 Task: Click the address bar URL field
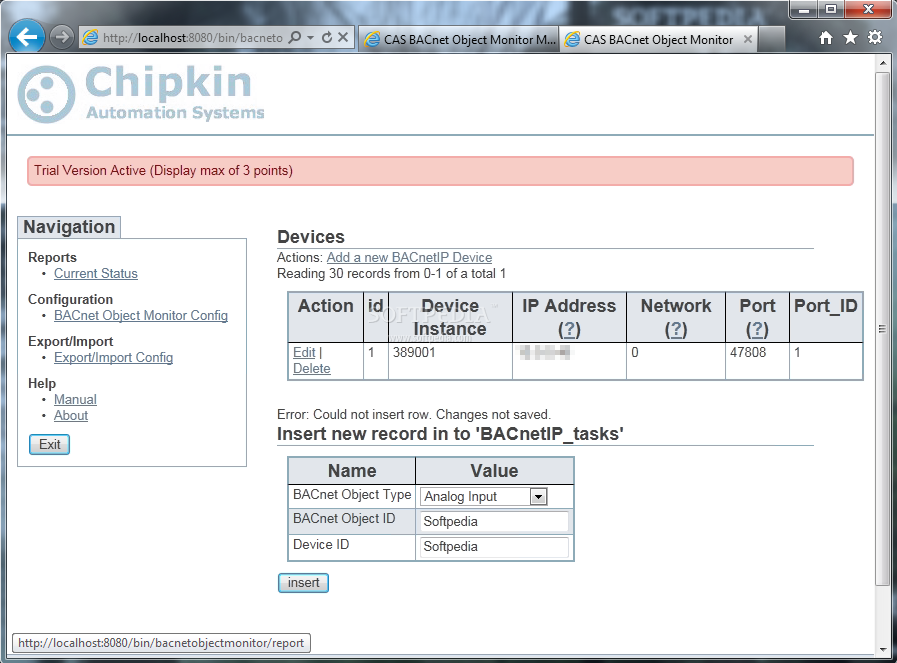click(193, 38)
